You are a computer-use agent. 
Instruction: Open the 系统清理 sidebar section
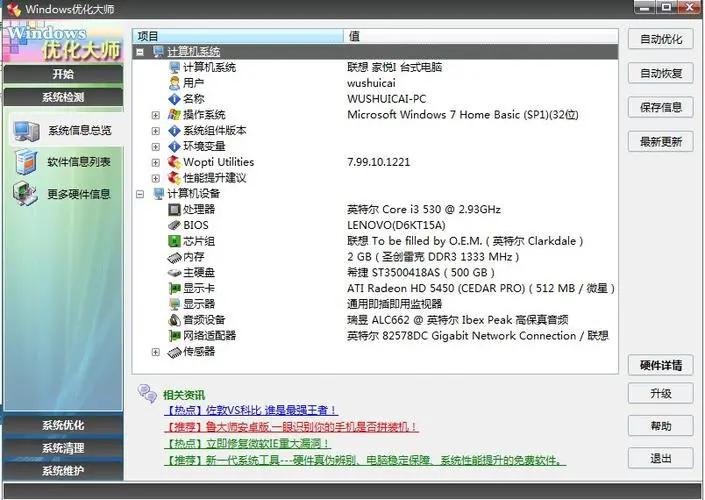pyautogui.click(x=63, y=448)
